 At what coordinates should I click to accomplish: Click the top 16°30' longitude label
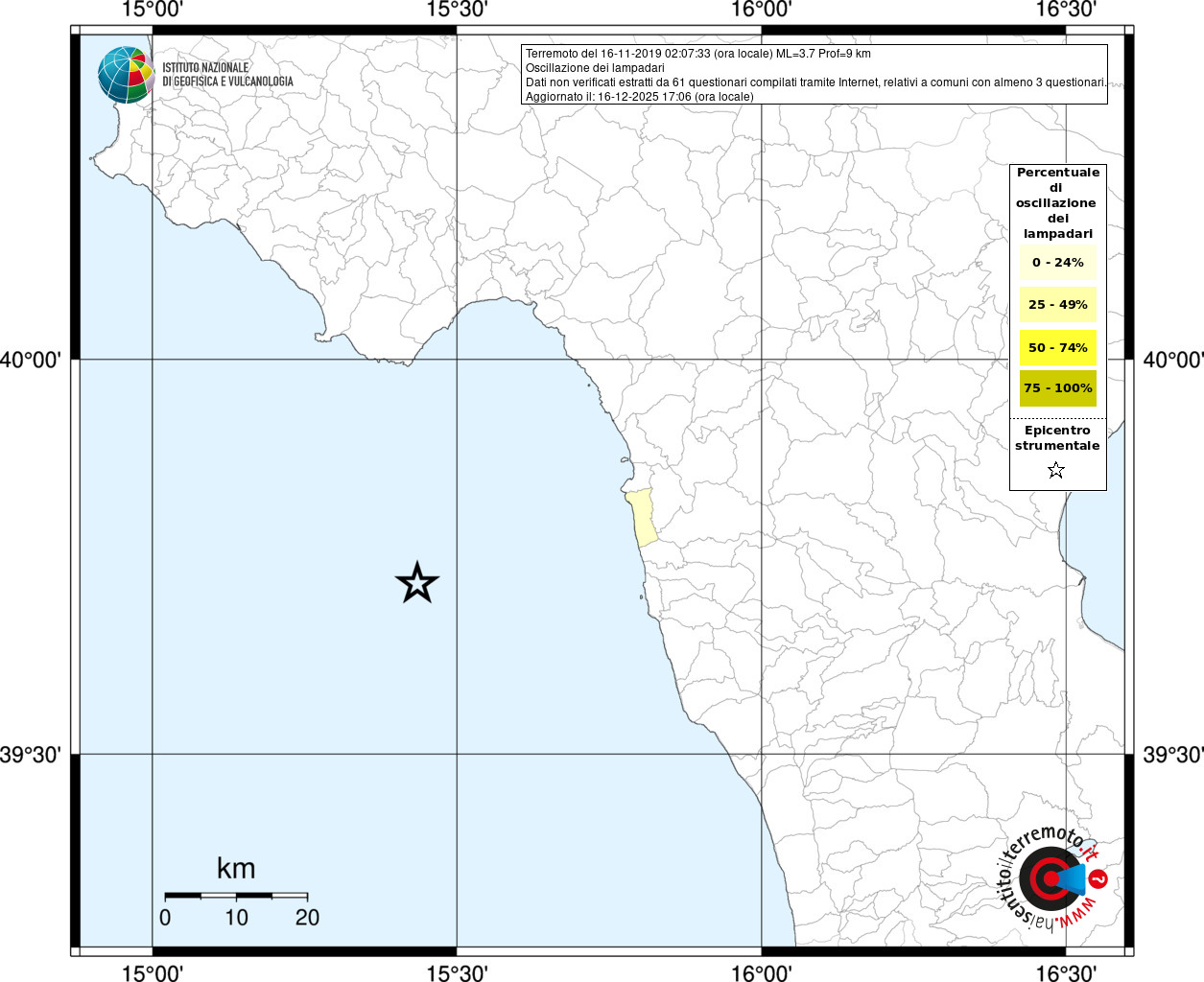1066,10
